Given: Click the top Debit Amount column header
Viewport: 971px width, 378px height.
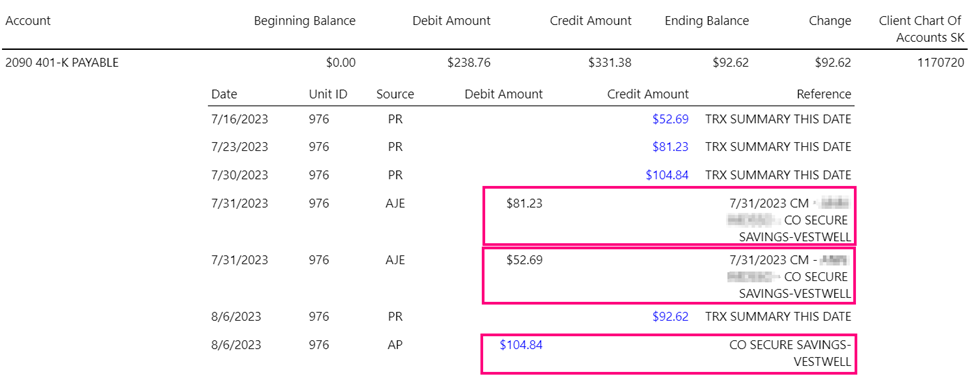Looking at the screenshot, I should (x=451, y=20).
